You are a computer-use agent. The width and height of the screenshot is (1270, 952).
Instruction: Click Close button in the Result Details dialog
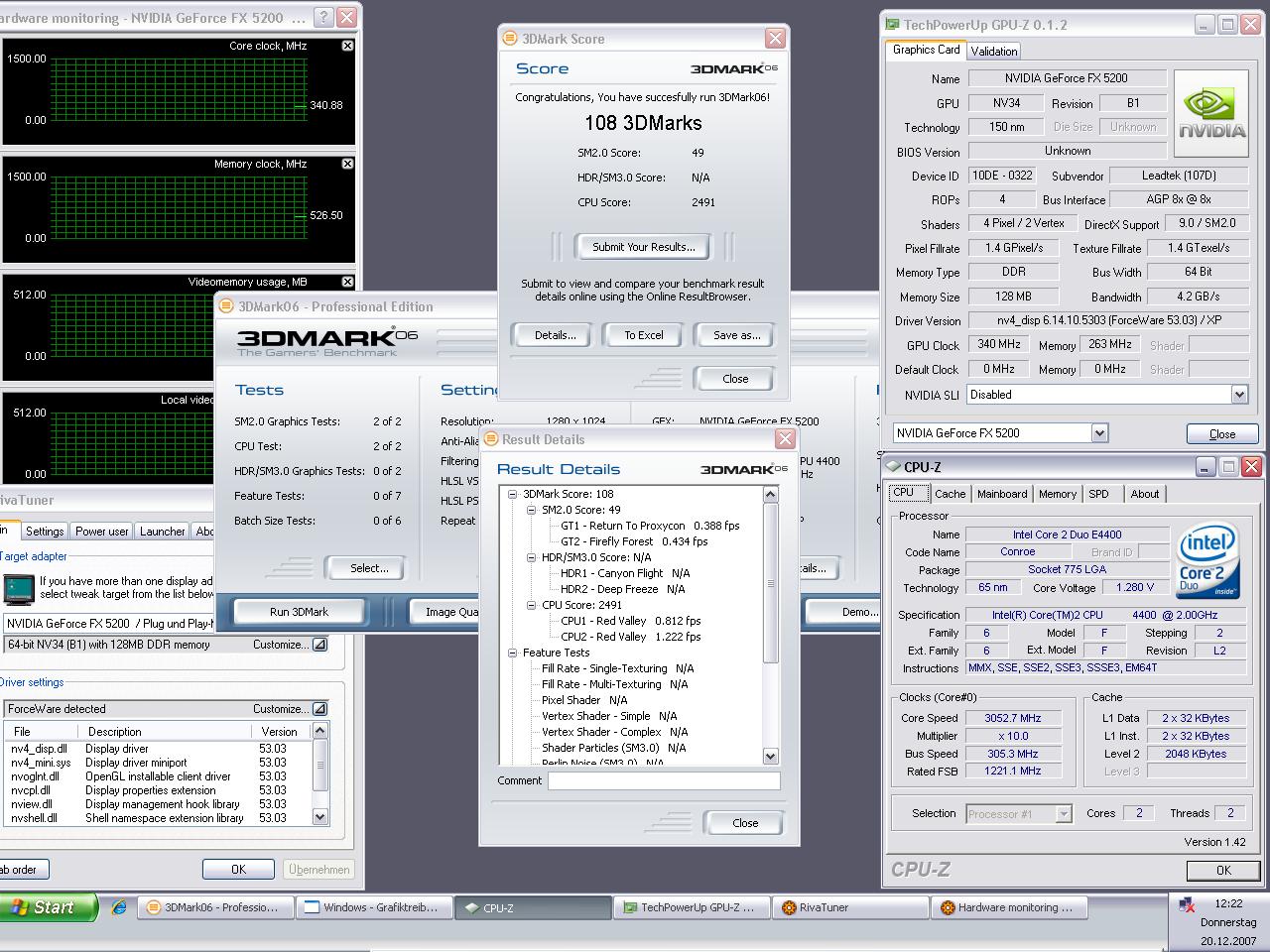point(745,823)
